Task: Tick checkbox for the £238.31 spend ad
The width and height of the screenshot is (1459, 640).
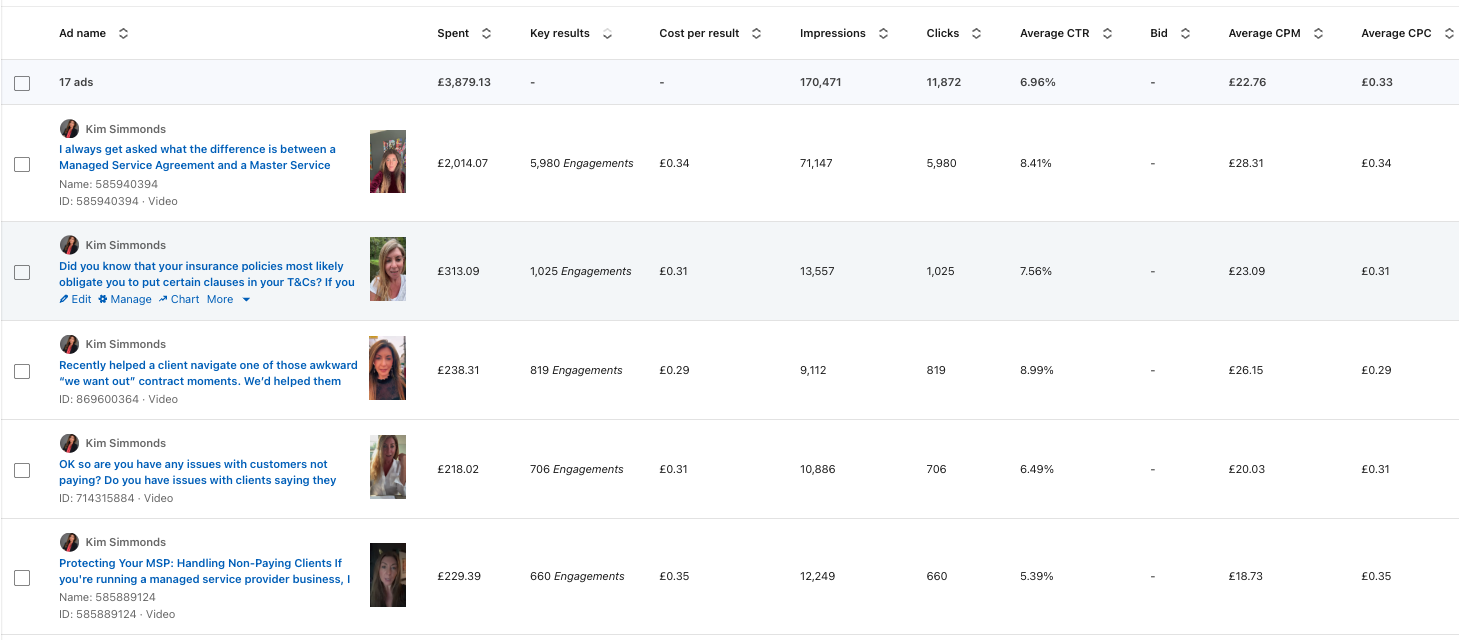Action: pyautogui.click(x=22, y=371)
